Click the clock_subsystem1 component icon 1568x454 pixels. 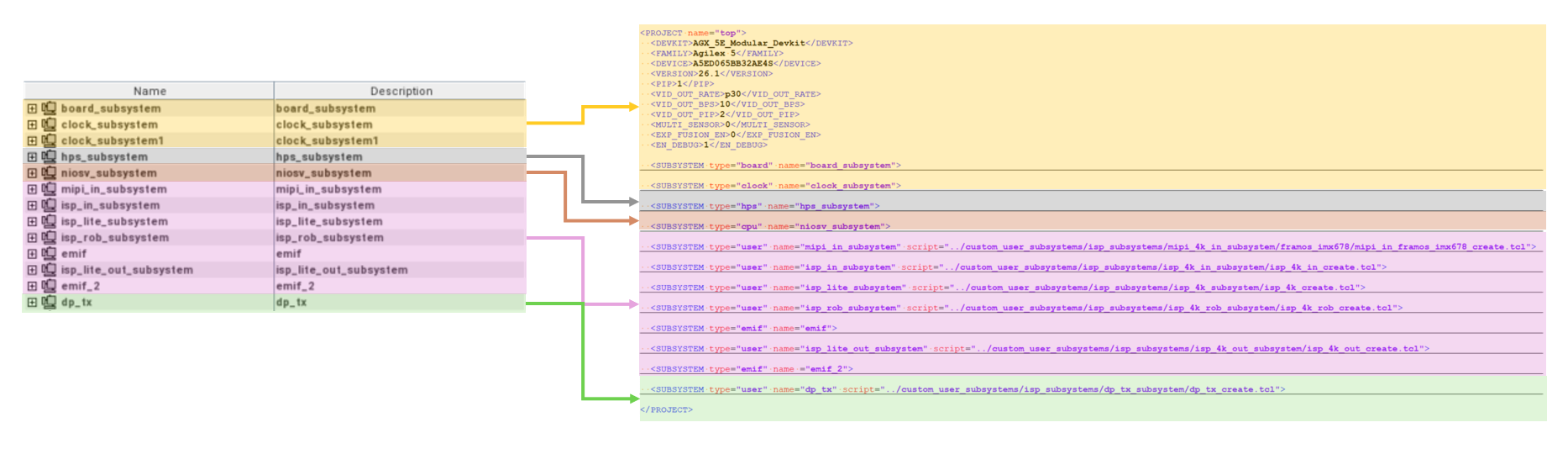[49, 140]
